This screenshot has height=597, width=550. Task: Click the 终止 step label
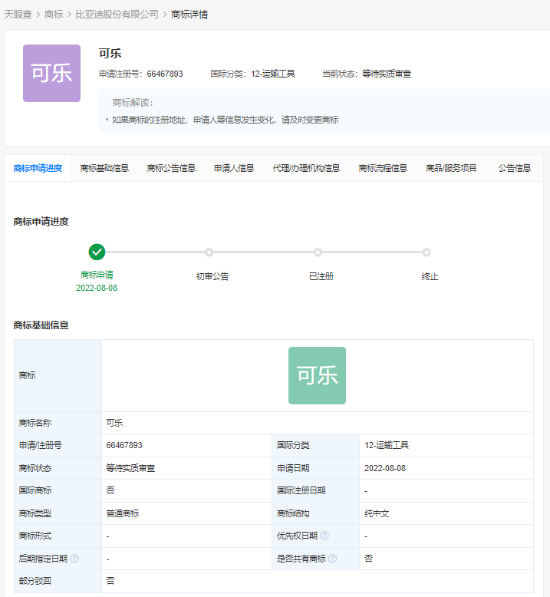(x=430, y=276)
